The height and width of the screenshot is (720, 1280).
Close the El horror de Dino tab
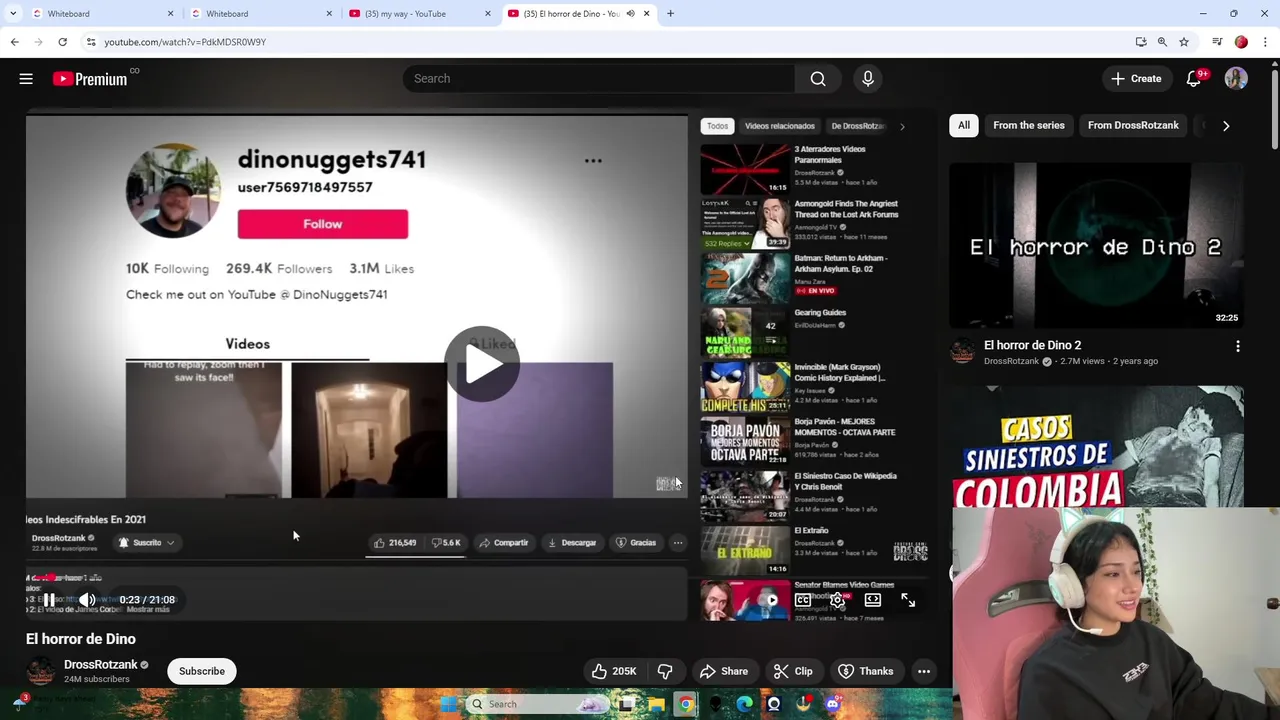646,14
